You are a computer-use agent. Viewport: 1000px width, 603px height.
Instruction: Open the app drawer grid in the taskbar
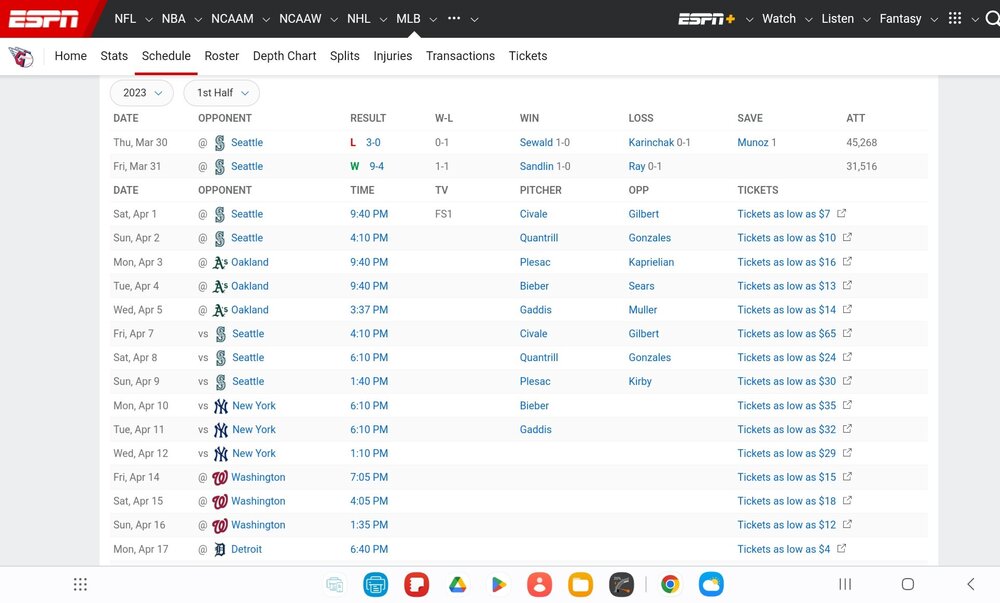point(80,585)
